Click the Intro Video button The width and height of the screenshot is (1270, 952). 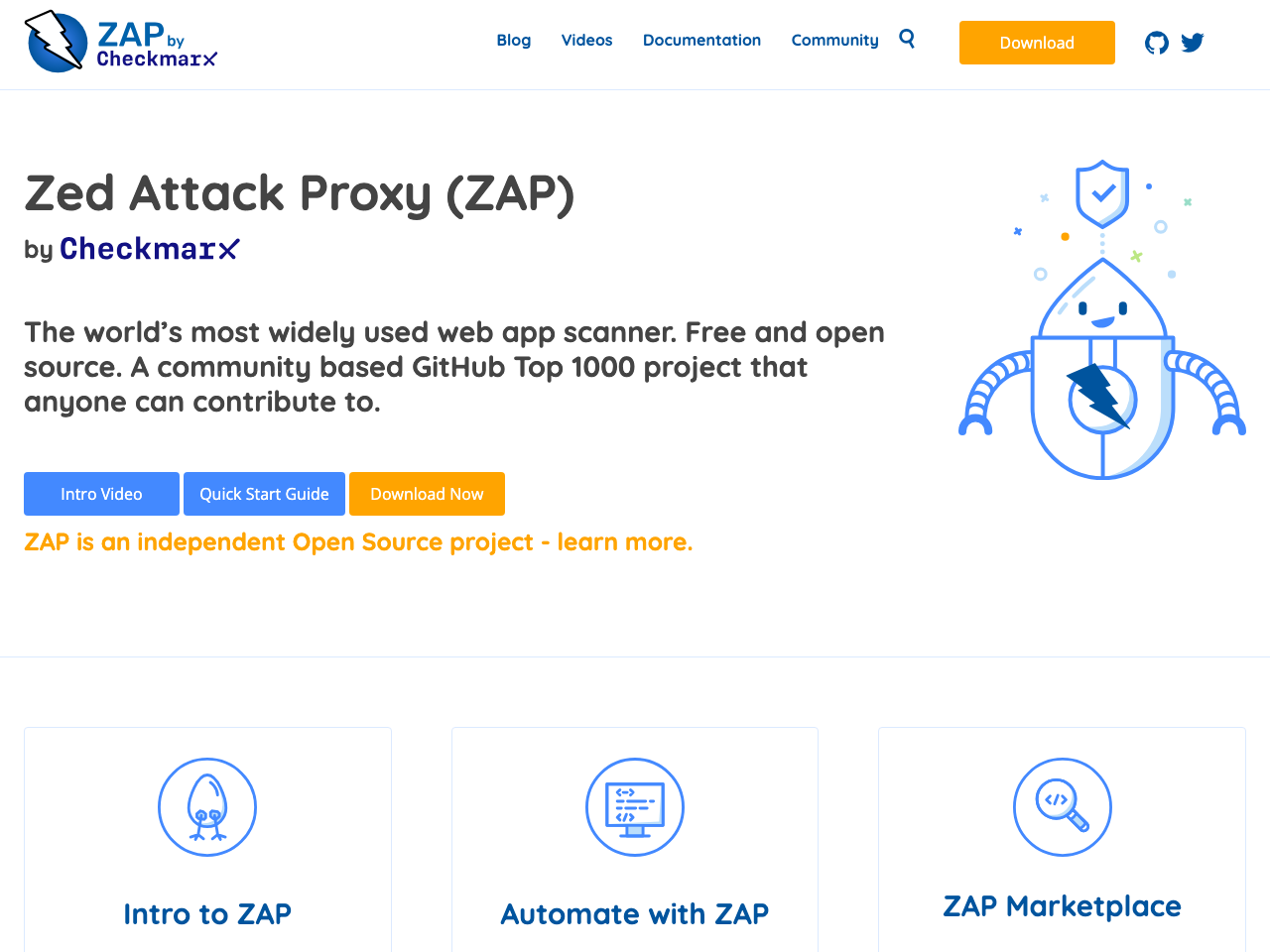[101, 493]
